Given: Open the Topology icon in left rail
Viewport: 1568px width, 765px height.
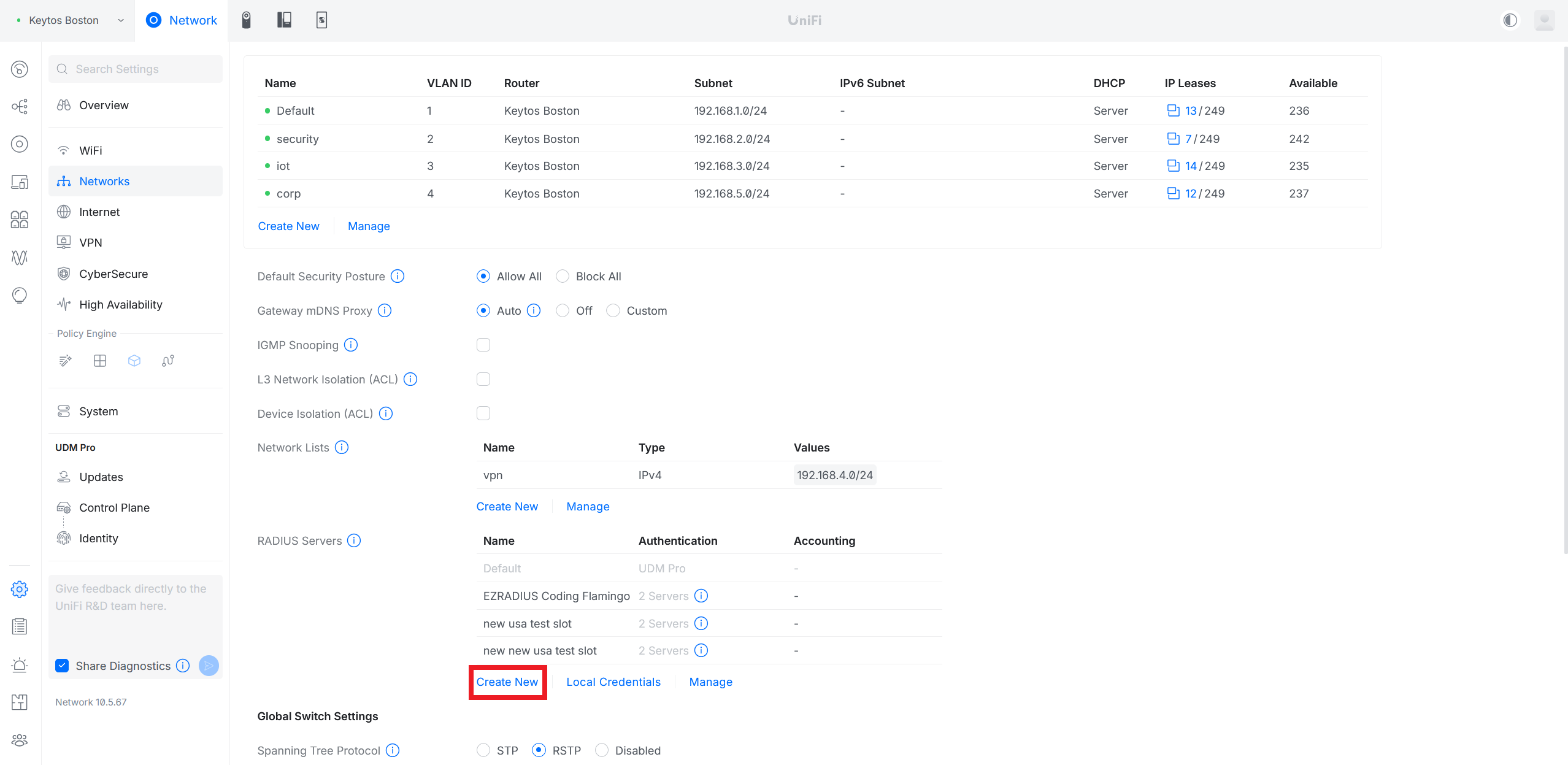Looking at the screenshot, I should click(20, 106).
